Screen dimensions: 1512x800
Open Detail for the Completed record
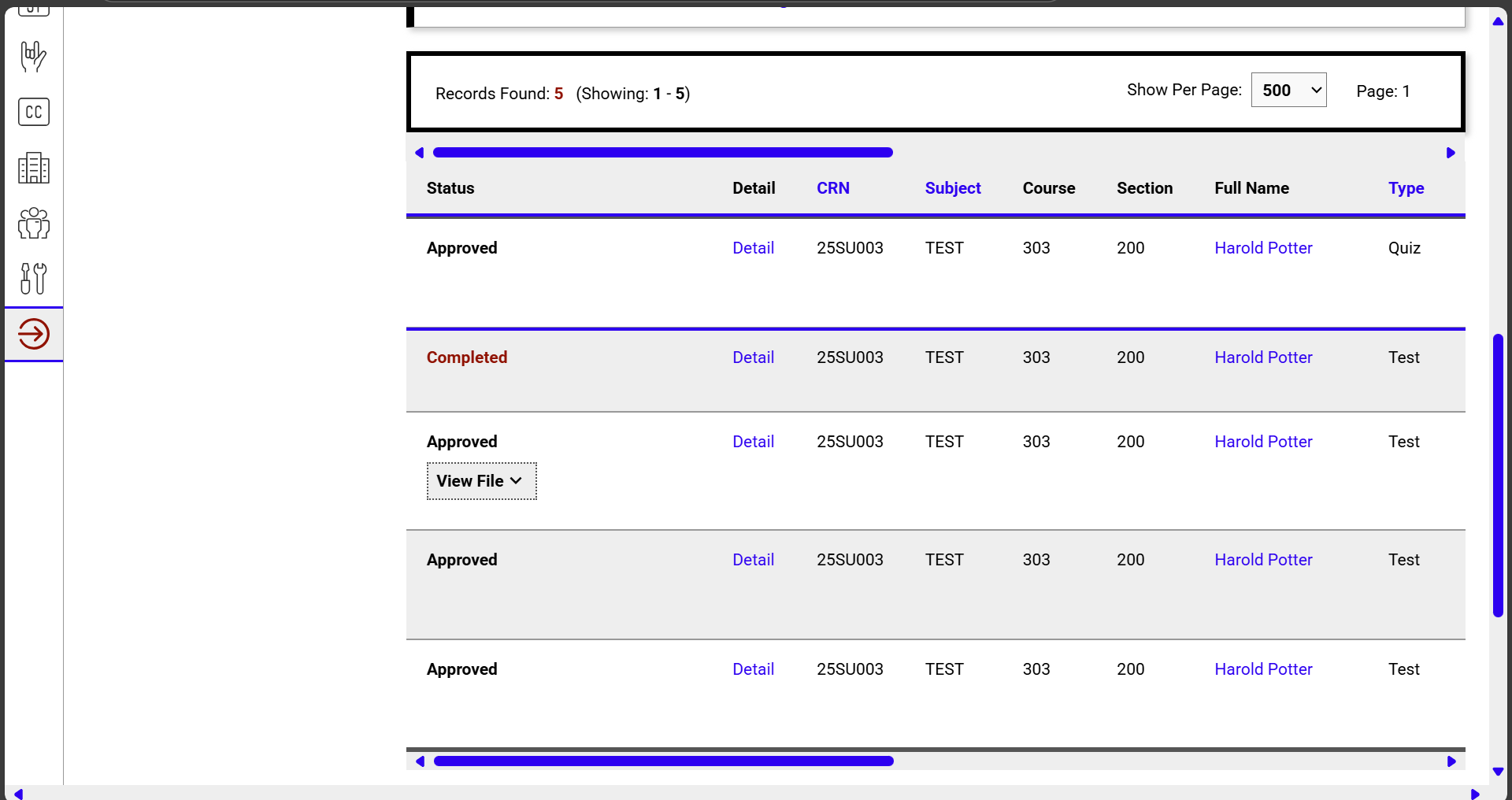pyautogui.click(x=753, y=357)
